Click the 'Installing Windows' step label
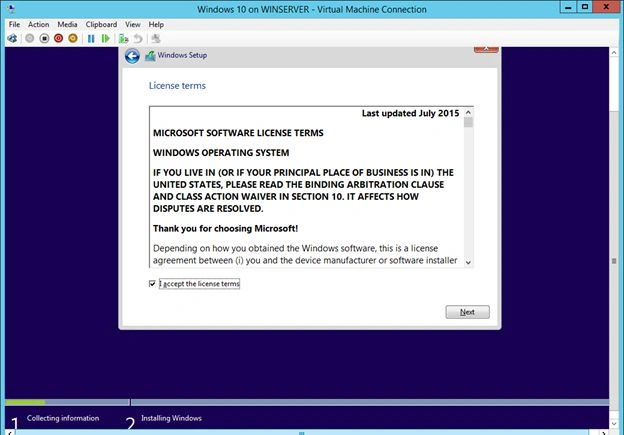624x435 pixels. coord(171,418)
